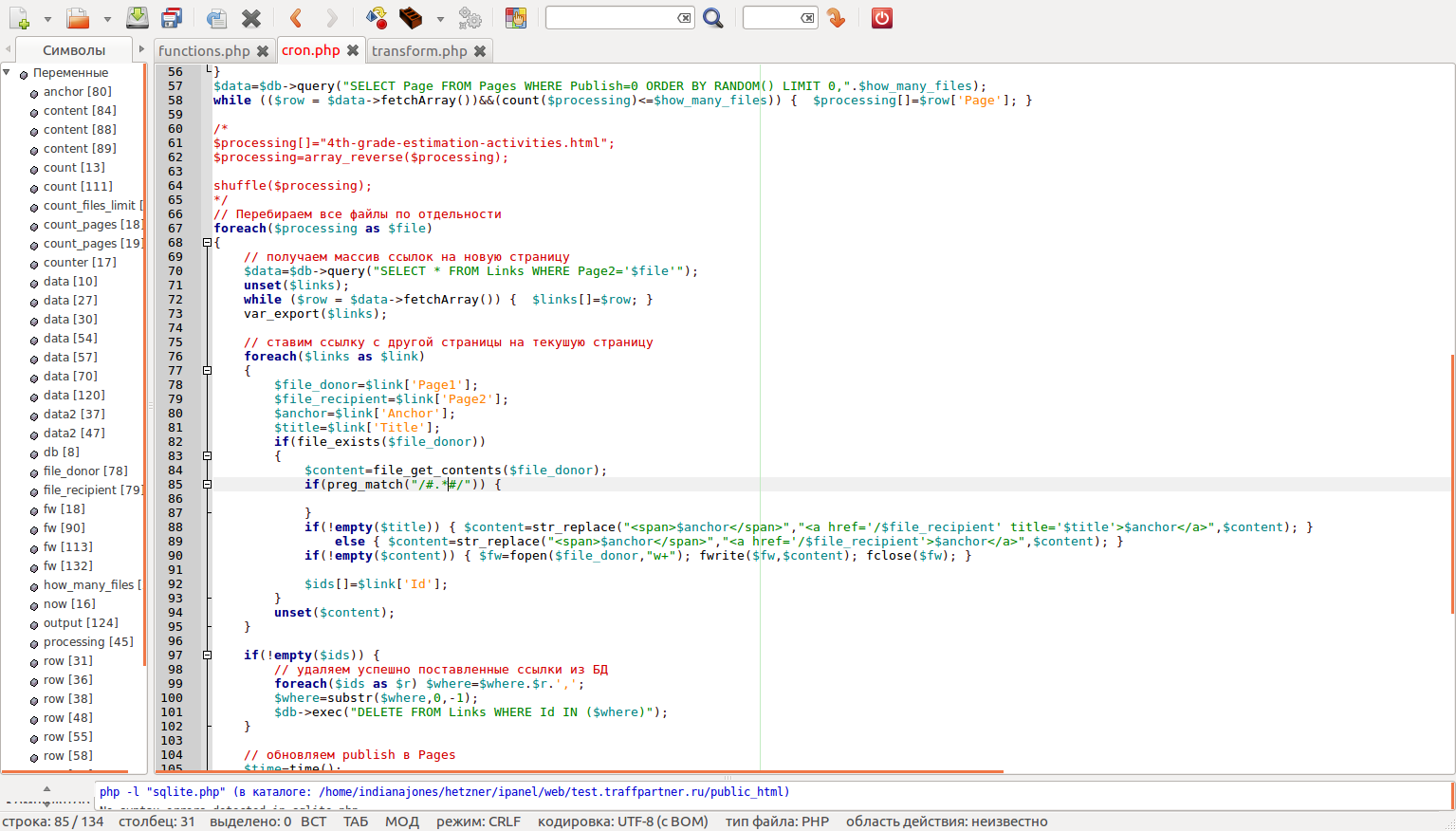Open the color chooser
Viewport: 1456px width, 831px height.
(x=515, y=18)
